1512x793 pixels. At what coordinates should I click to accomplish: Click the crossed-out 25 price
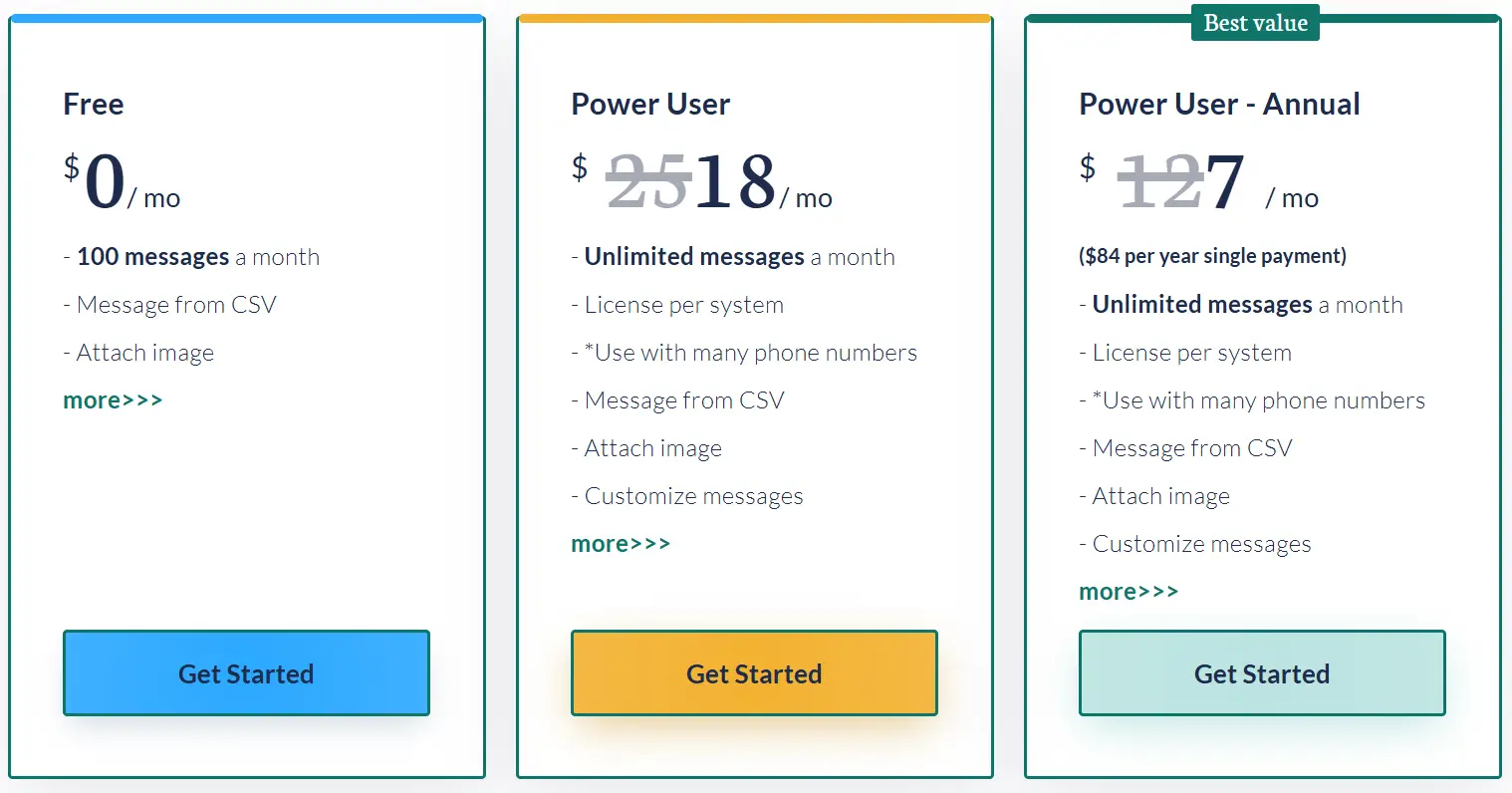coord(648,183)
